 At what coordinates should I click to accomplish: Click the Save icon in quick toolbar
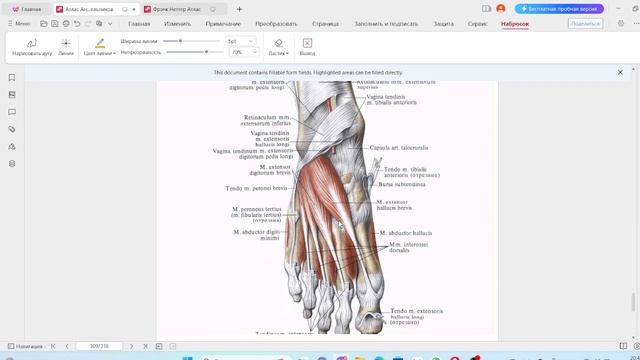click(55, 24)
